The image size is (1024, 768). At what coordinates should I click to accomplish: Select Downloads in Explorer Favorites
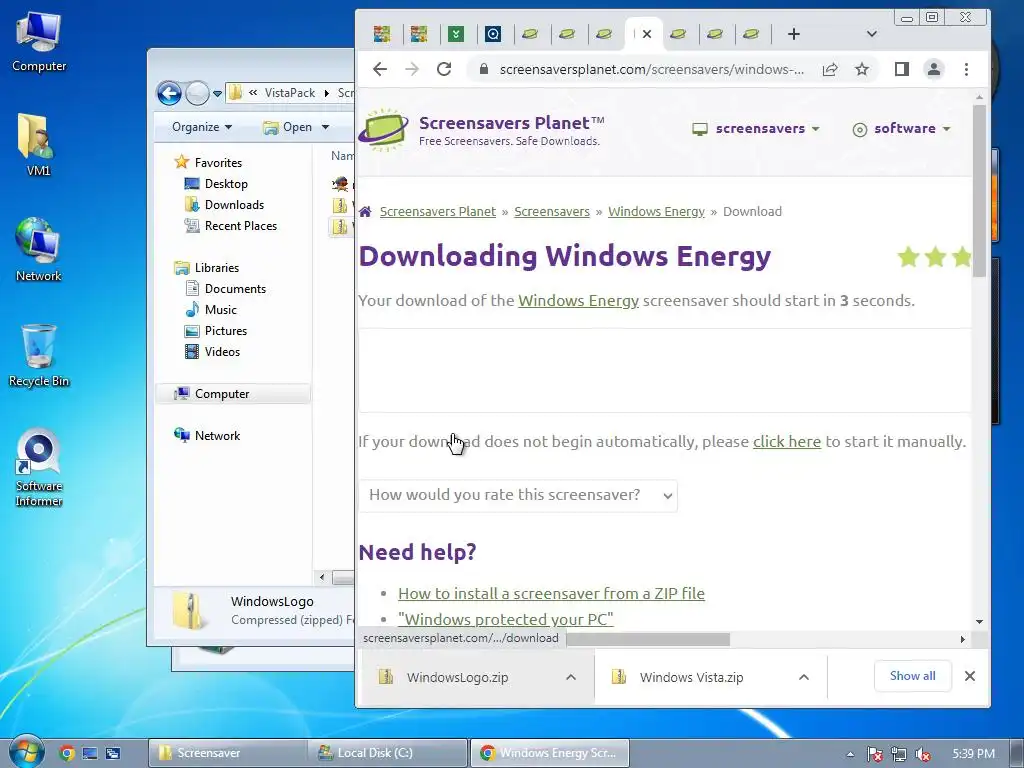pyautogui.click(x=234, y=204)
